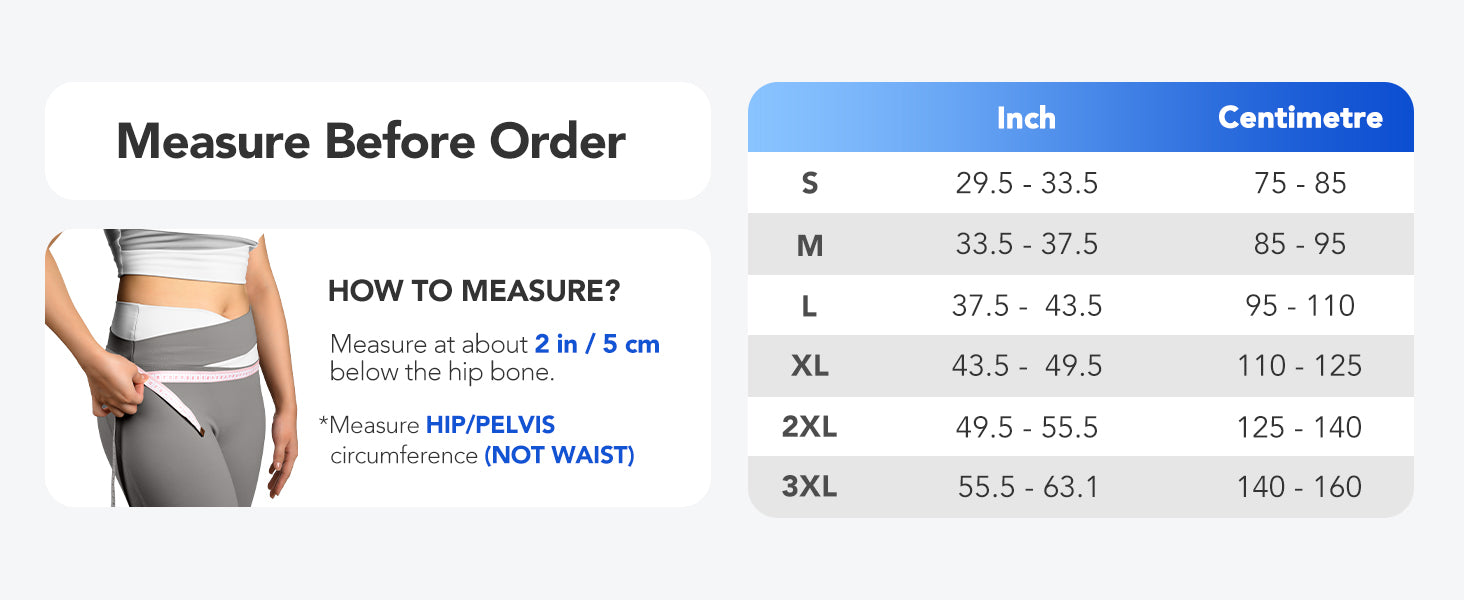Click the 110 - 125 centimetre value

click(x=1300, y=366)
